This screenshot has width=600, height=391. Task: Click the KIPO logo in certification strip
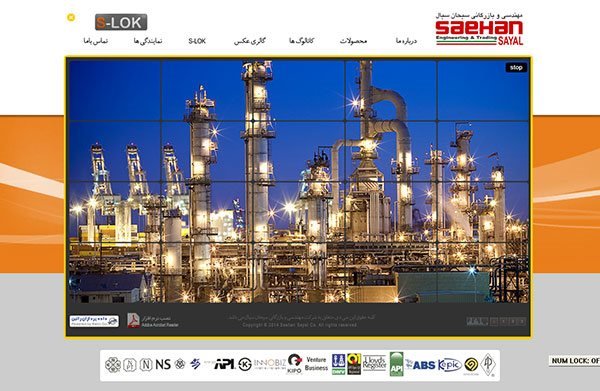pyautogui.click(x=294, y=364)
